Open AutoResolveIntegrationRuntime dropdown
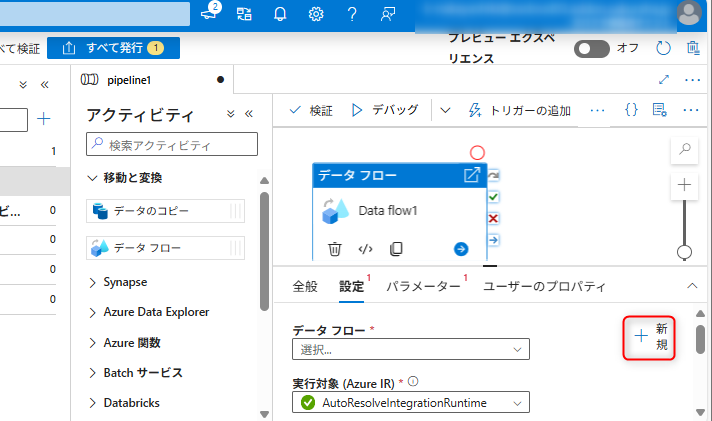The height and width of the screenshot is (421, 712). (411, 403)
